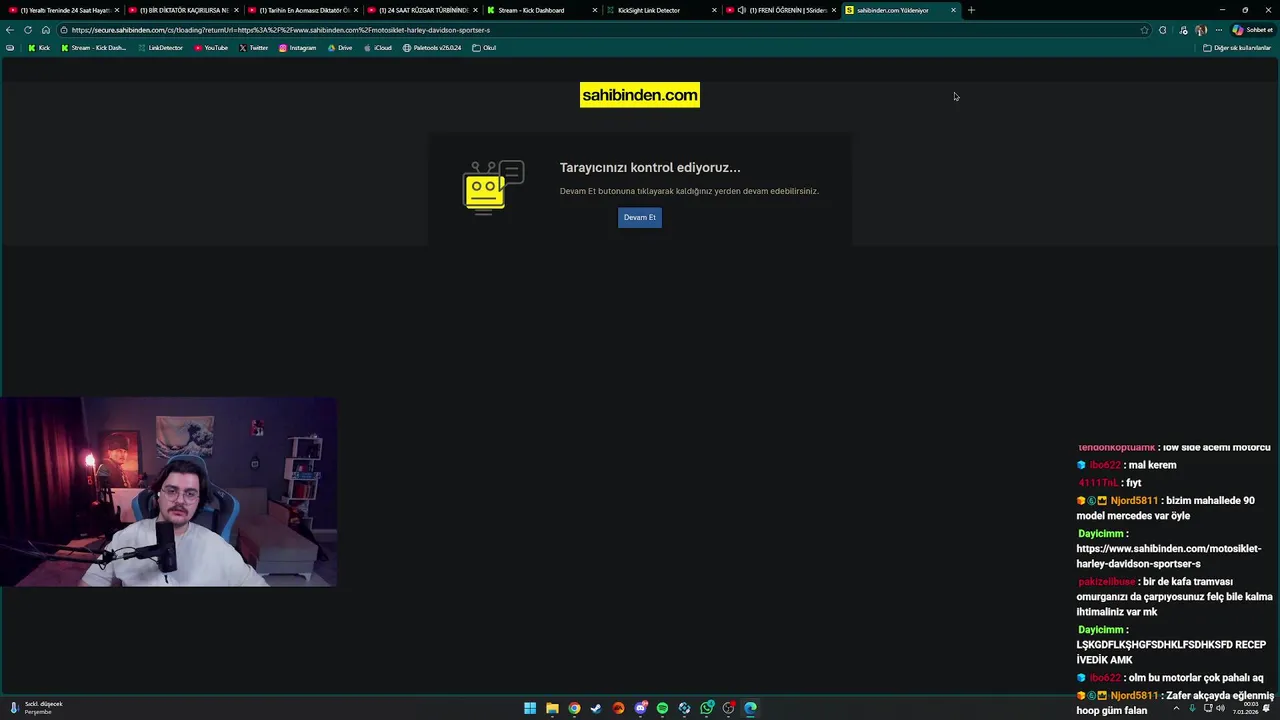
Task: Click the taskbar weather widget
Action: 37,708
